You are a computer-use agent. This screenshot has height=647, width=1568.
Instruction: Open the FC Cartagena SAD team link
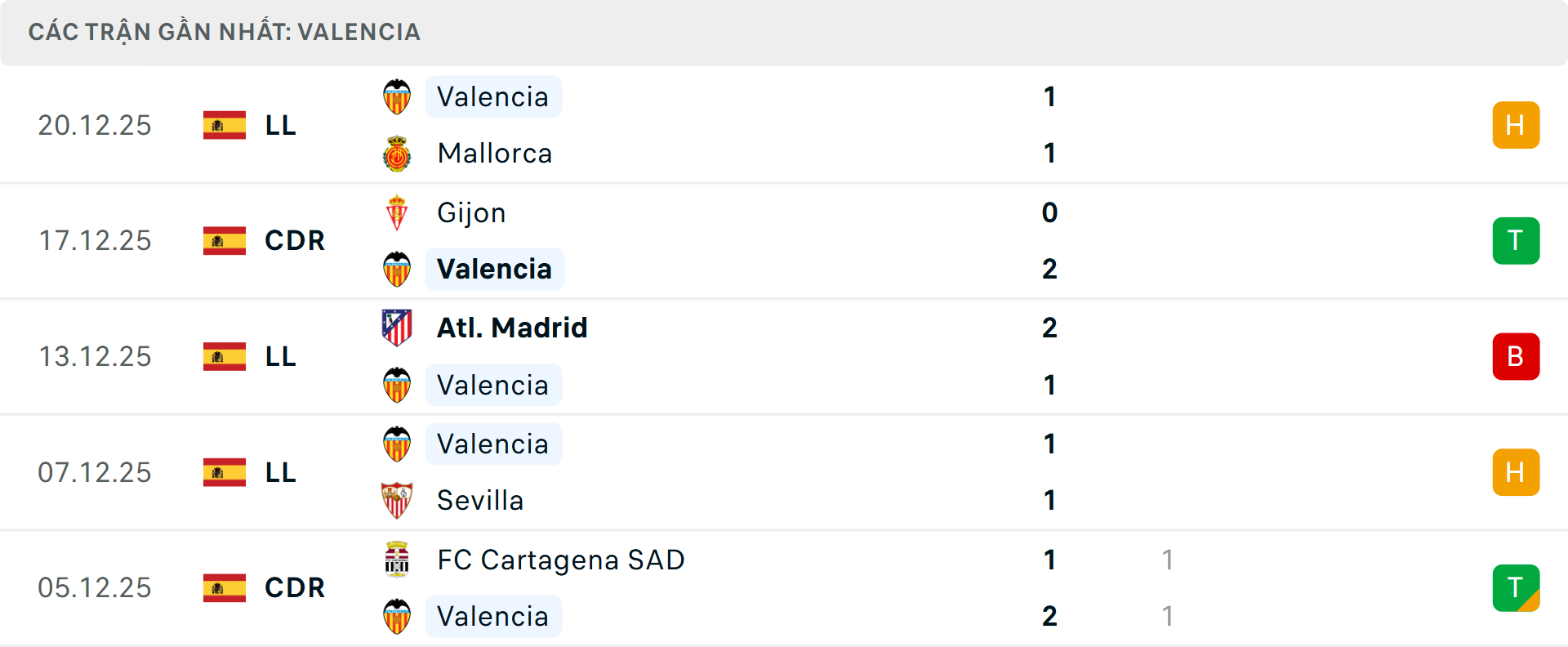pos(560,560)
